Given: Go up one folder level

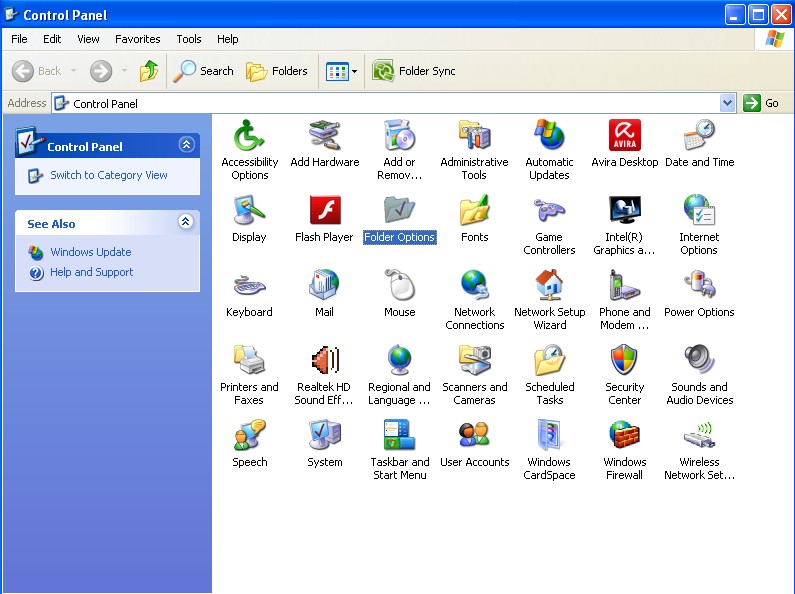Looking at the screenshot, I should [x=149, y=71].
